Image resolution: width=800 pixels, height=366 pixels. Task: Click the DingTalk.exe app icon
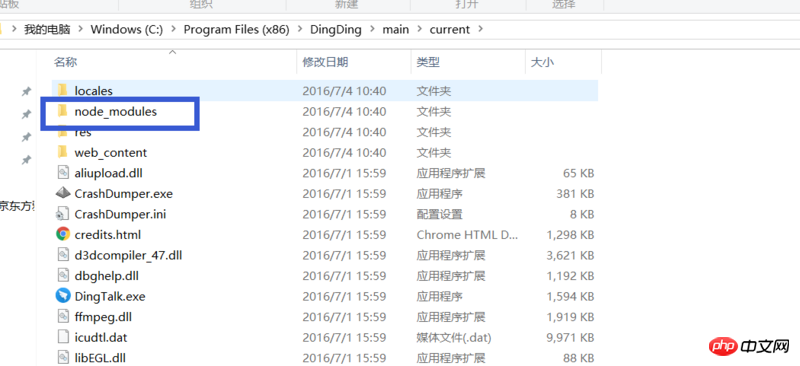coord(63,296)
